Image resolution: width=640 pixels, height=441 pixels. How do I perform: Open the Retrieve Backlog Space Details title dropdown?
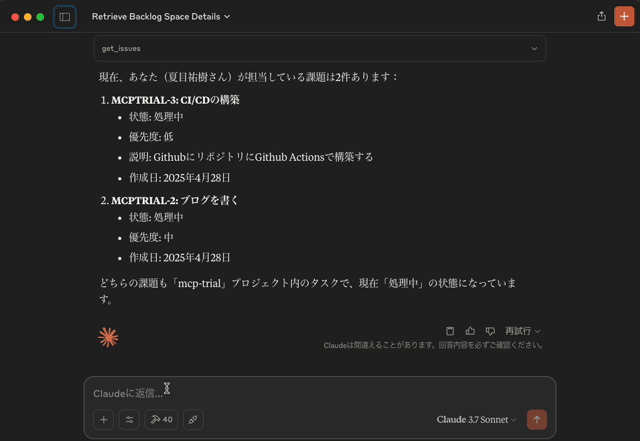coord(161,17)
